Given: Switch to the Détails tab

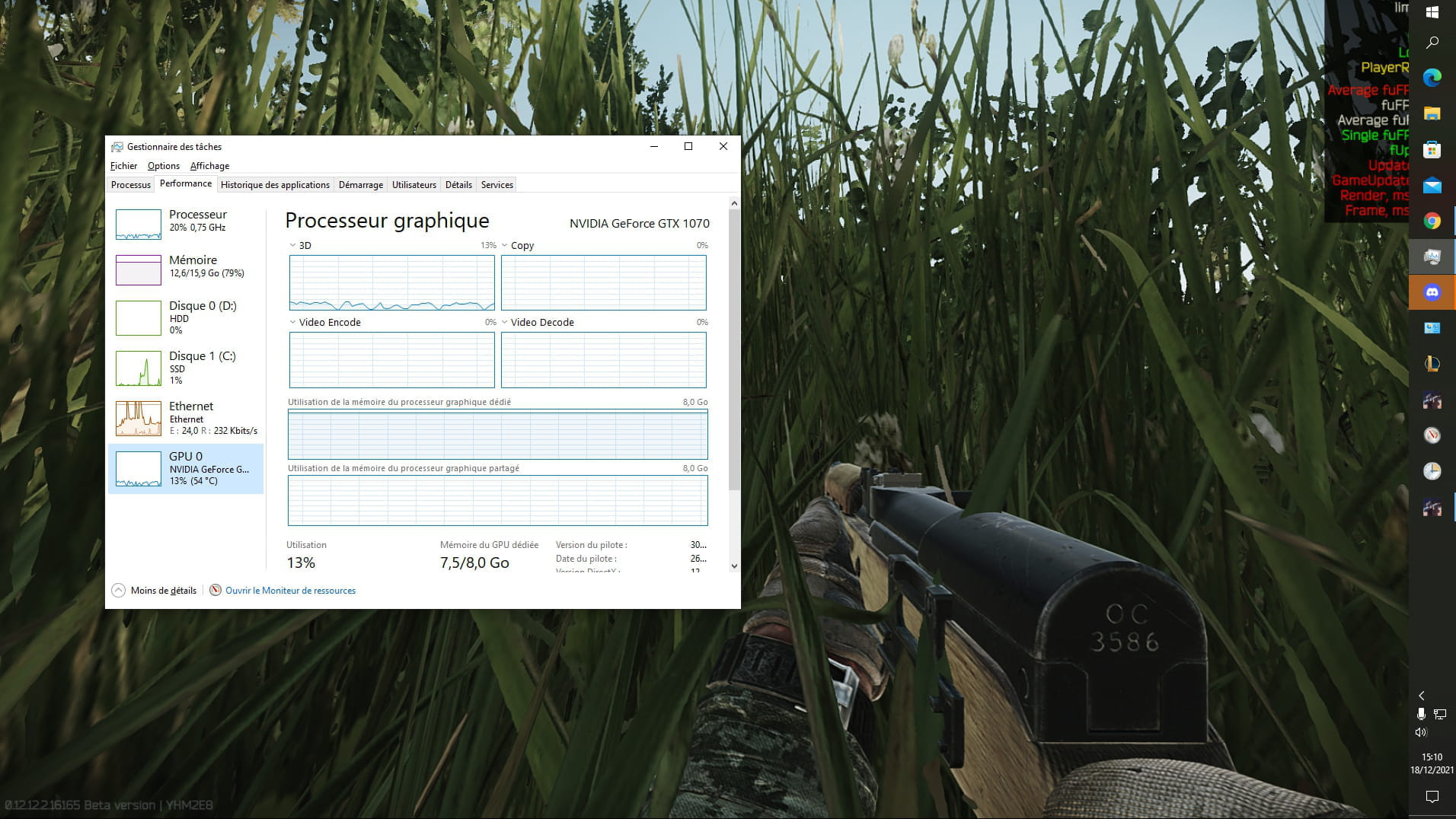Looking at the screenshot, I should coord(458,184).
